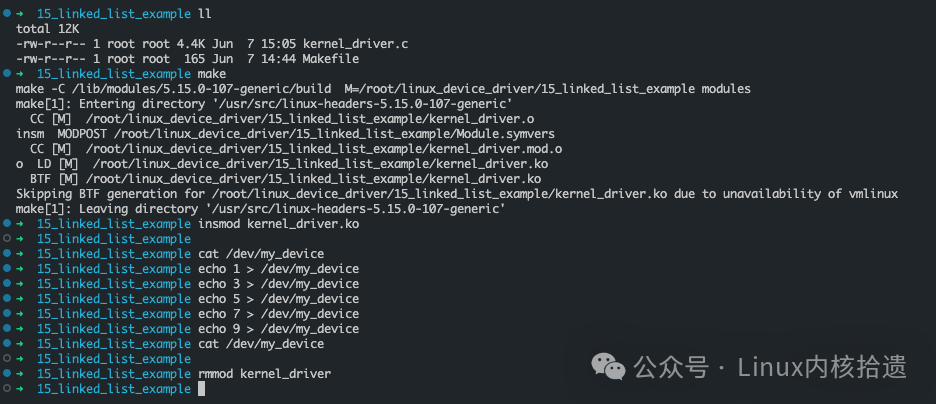Click the WeChat logo in the watermark
936x404 pixels.
tap(608, 366)
